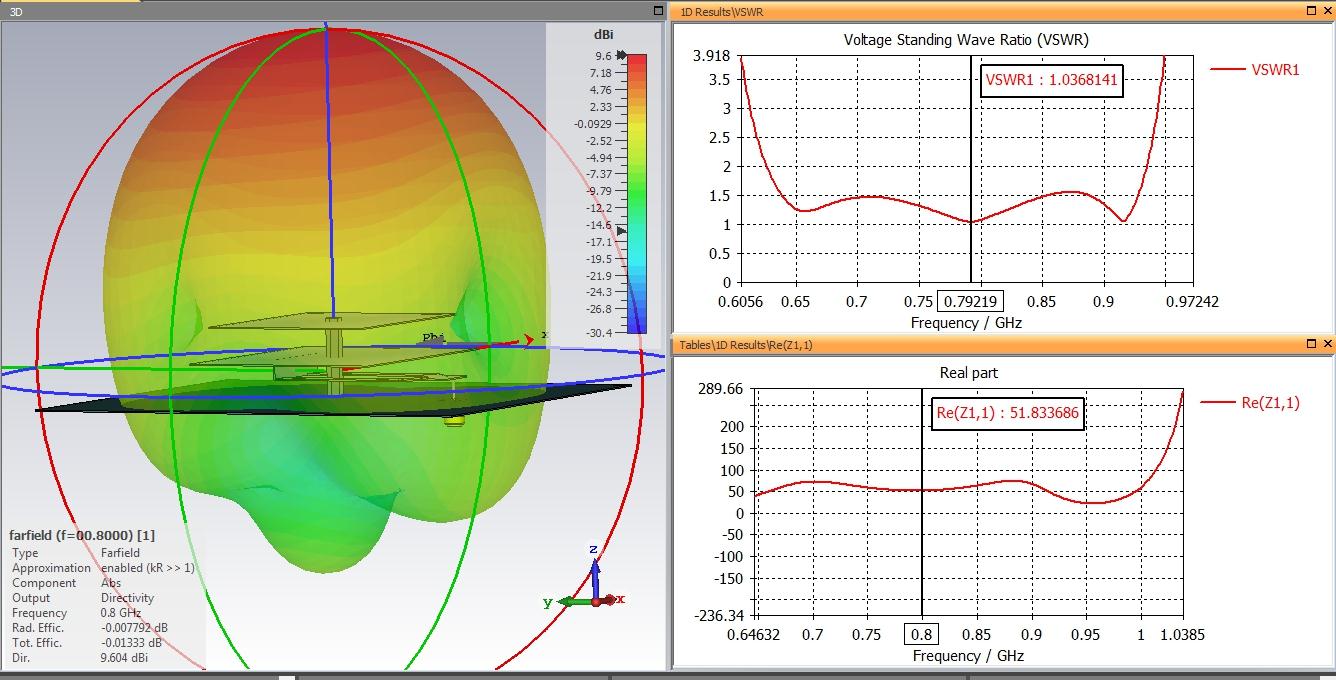This screenshot has width=1336, height=680.
Task: Click the Real part plot title
Action: (969, 373)
